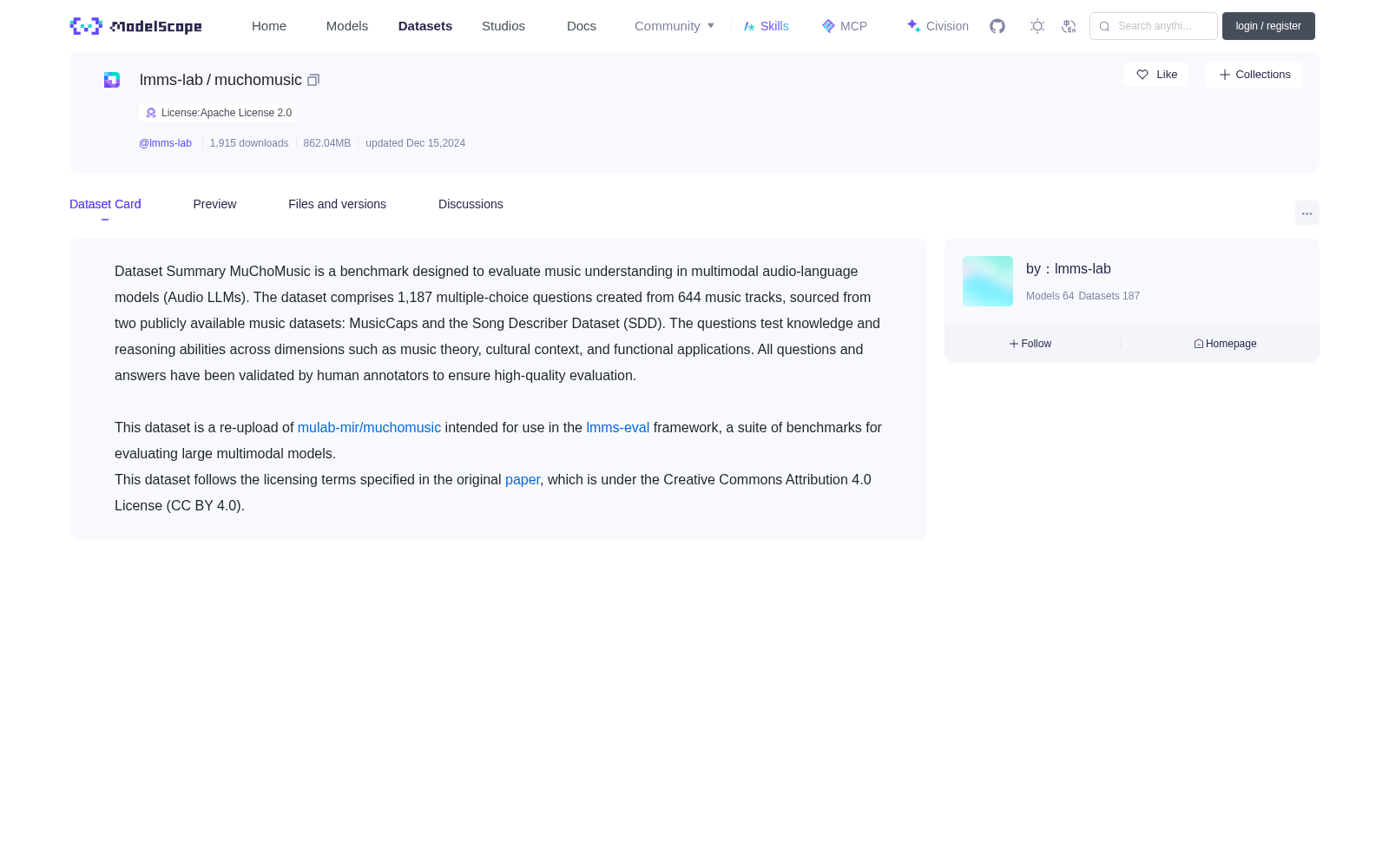Click the login / register button
Image resolution: width=1389 pixels, height=868 pixels.
pyautogui.click(x=1268, y=26)
